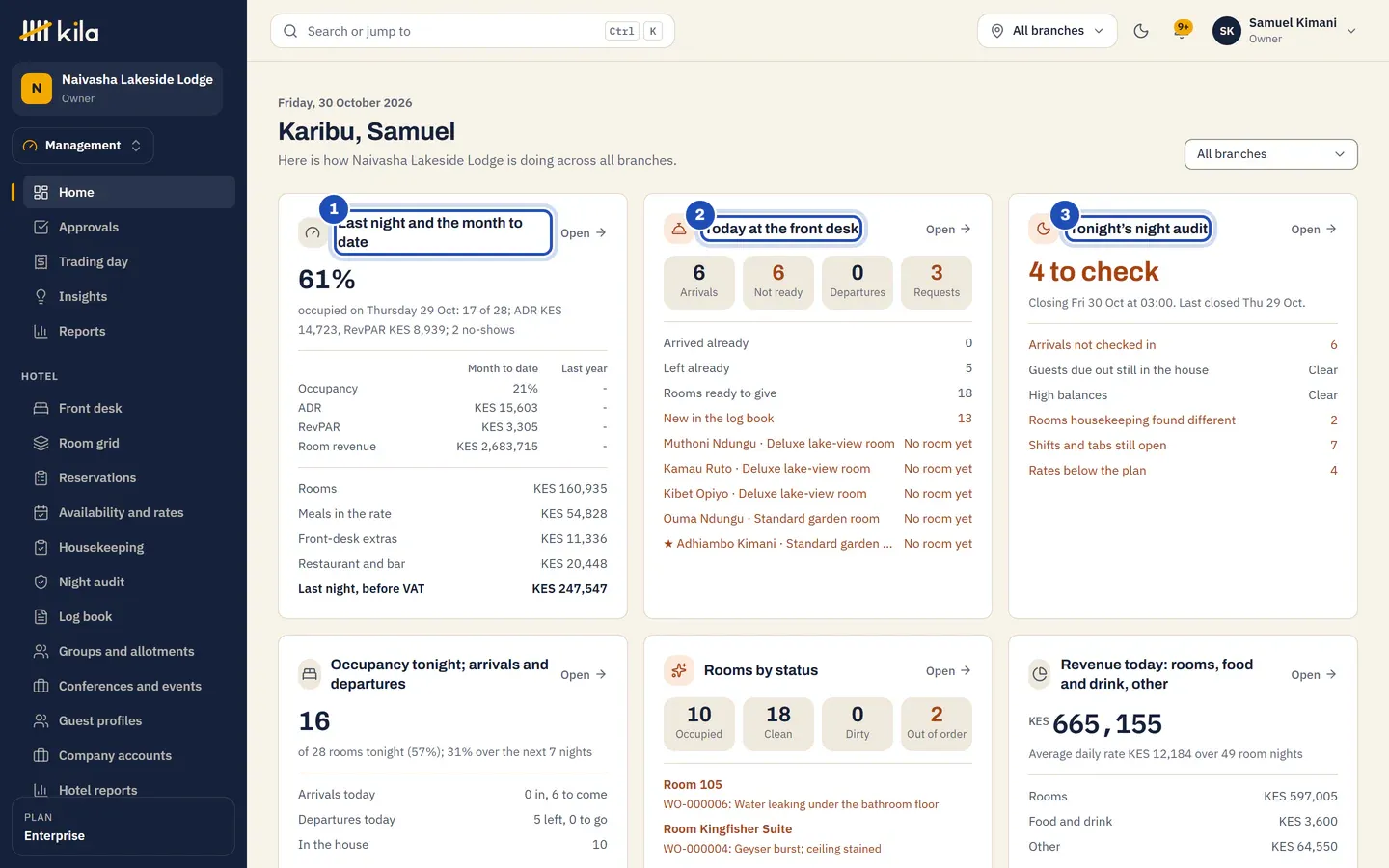
Task: Open Occupancy tonight card link
Action: pos(584,675)
